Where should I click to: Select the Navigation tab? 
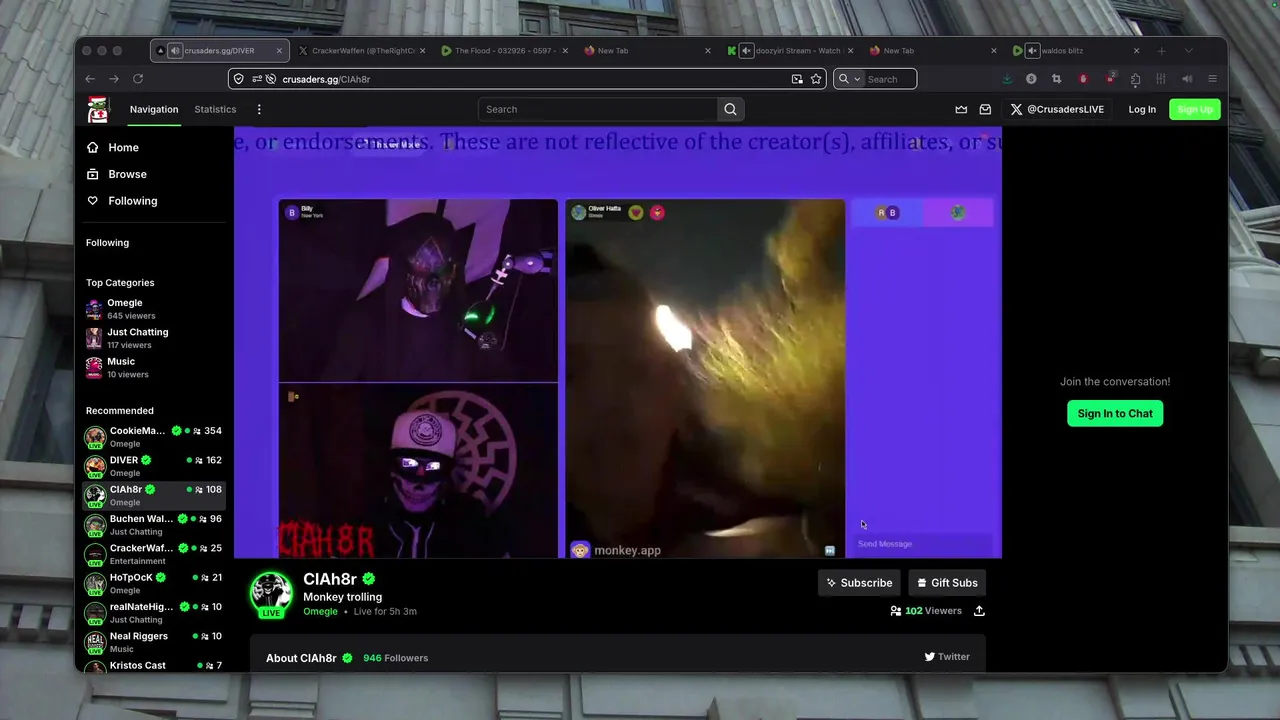[x=154, y=110]
